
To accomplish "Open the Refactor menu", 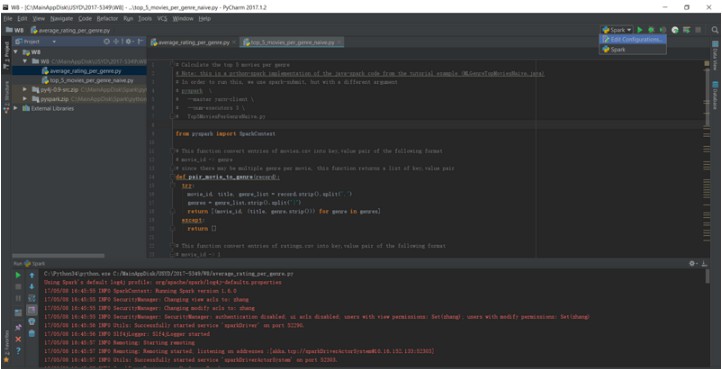I will point(107,18).
